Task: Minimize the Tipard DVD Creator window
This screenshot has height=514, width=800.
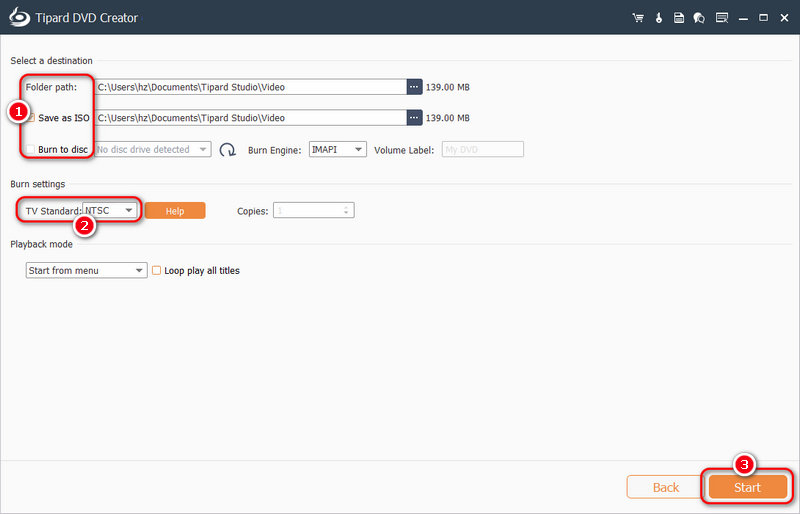Action: [743, 18]
